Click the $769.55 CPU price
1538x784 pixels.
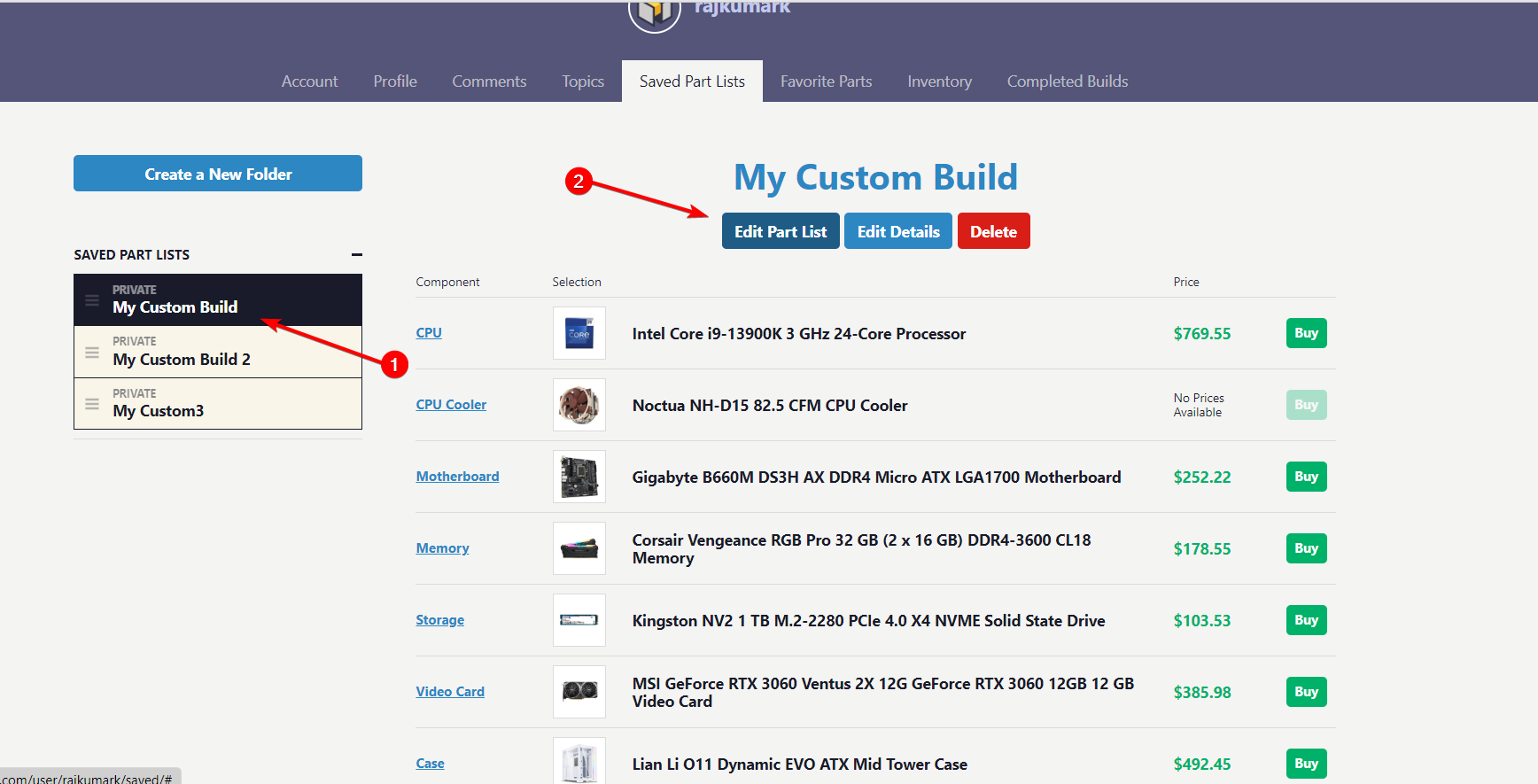1202,334
